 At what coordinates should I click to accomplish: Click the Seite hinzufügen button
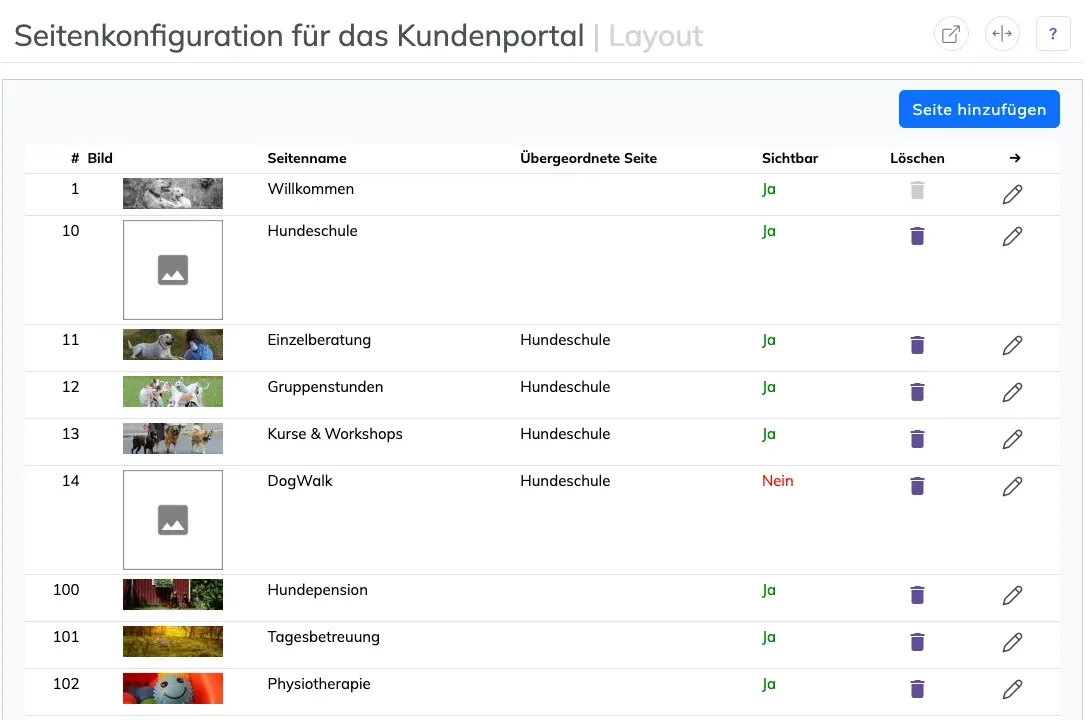click(x=979, y=109)
